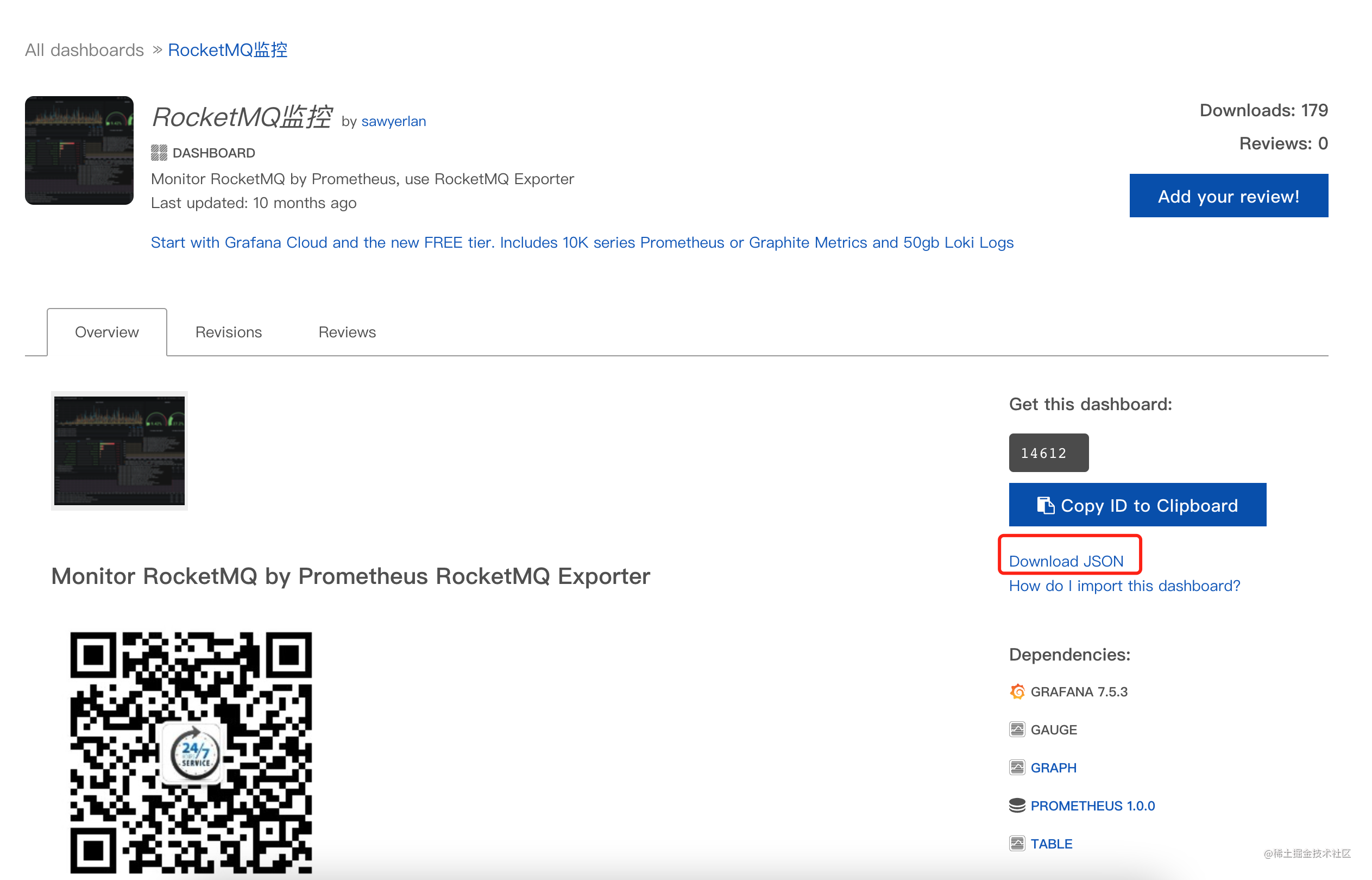Click the dashboard ID 14612 field

[x=1048, y=452]
